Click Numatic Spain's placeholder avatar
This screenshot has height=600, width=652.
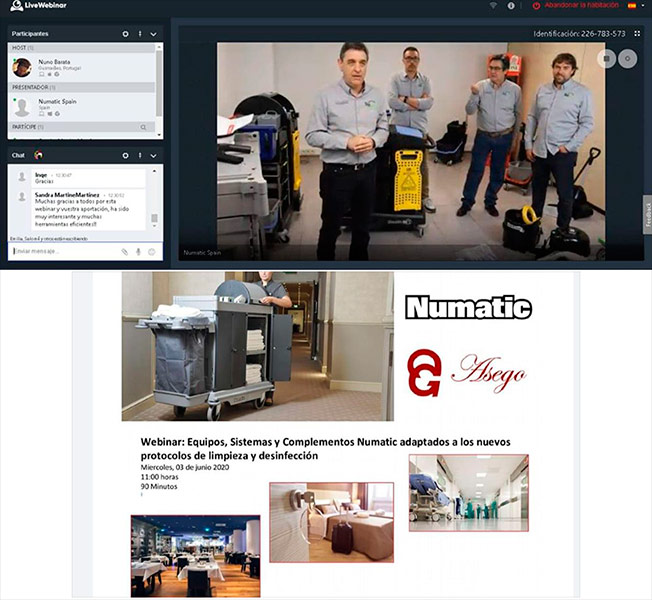22,107
